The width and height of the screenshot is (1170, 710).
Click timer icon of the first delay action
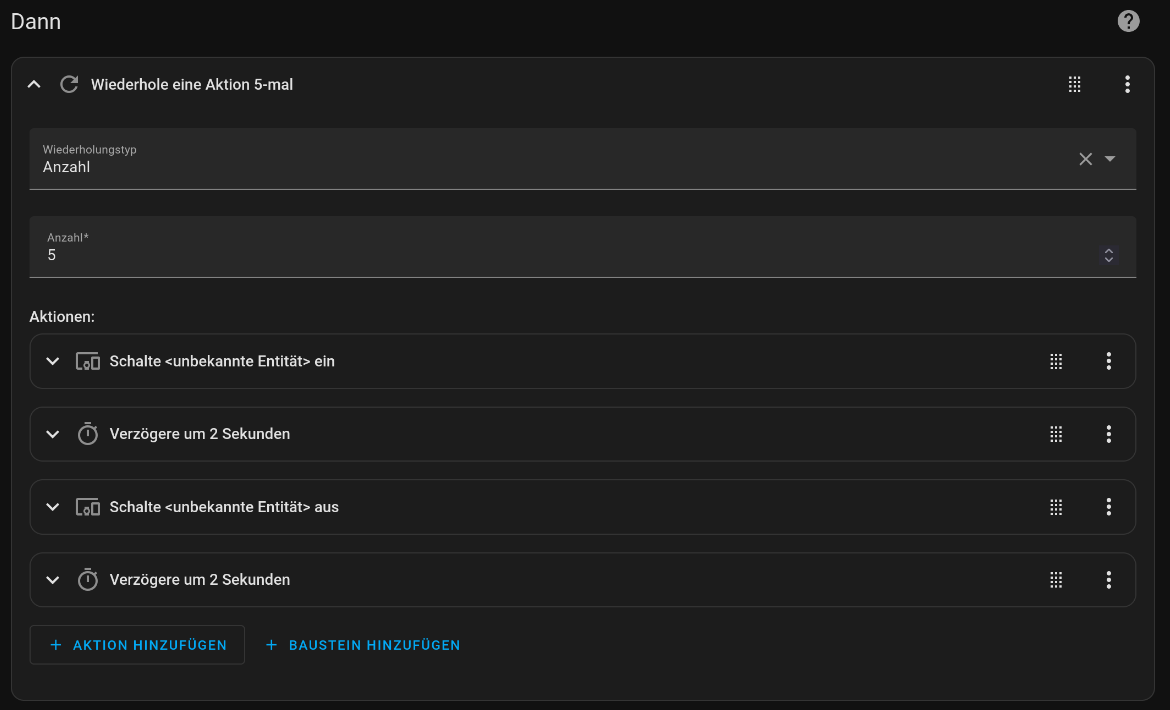(88, 434)
